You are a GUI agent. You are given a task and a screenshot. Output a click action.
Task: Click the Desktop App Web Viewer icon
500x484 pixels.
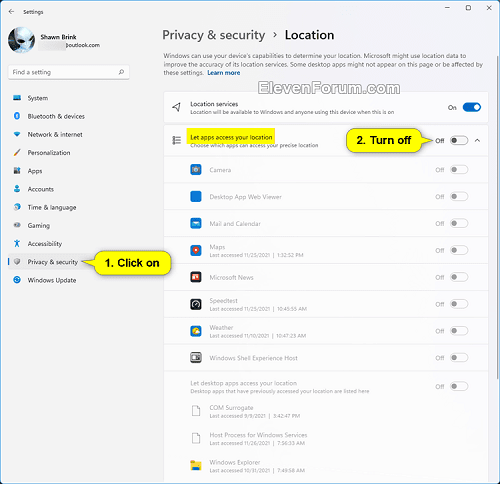(x=196, y=197)
